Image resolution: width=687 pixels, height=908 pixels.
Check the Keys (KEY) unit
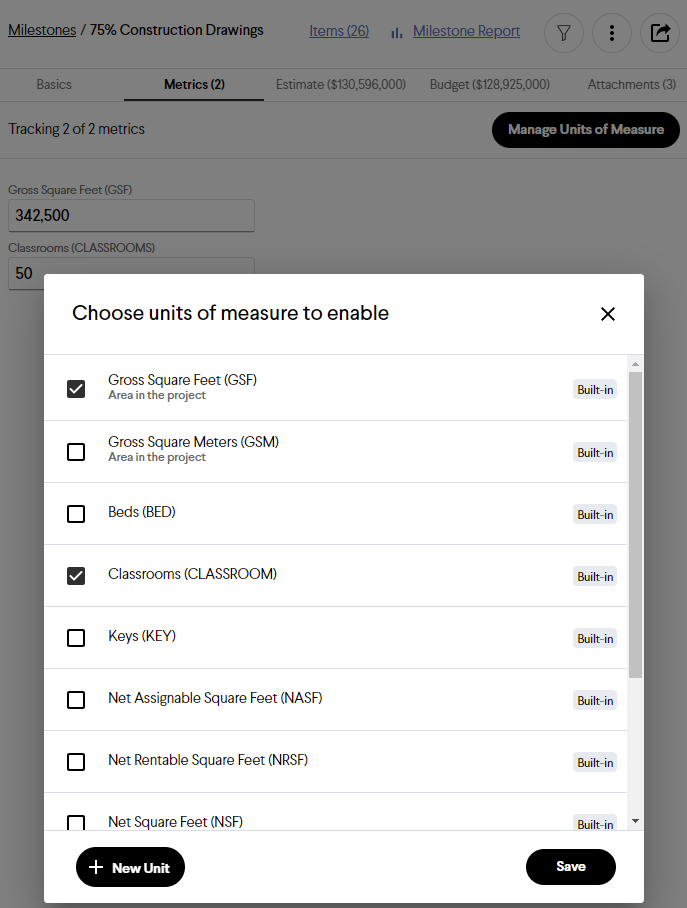point(76,638)
